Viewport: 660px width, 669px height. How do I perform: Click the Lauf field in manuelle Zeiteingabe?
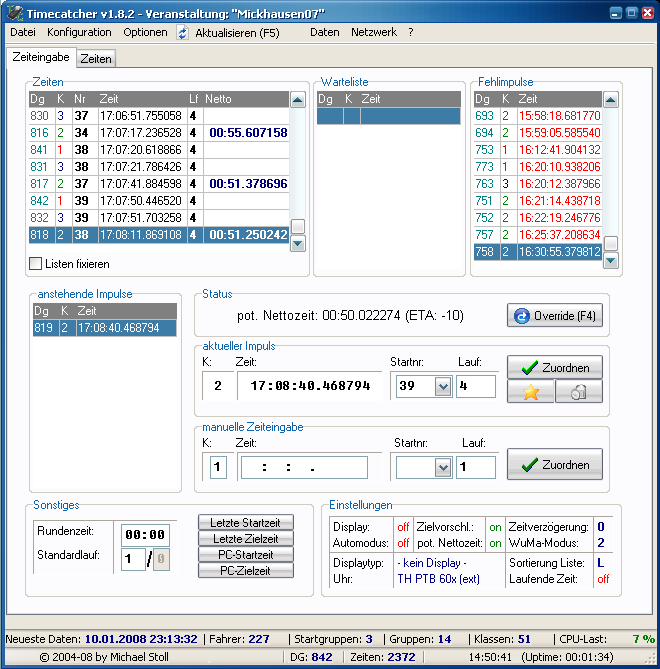[x=476, y=467]
